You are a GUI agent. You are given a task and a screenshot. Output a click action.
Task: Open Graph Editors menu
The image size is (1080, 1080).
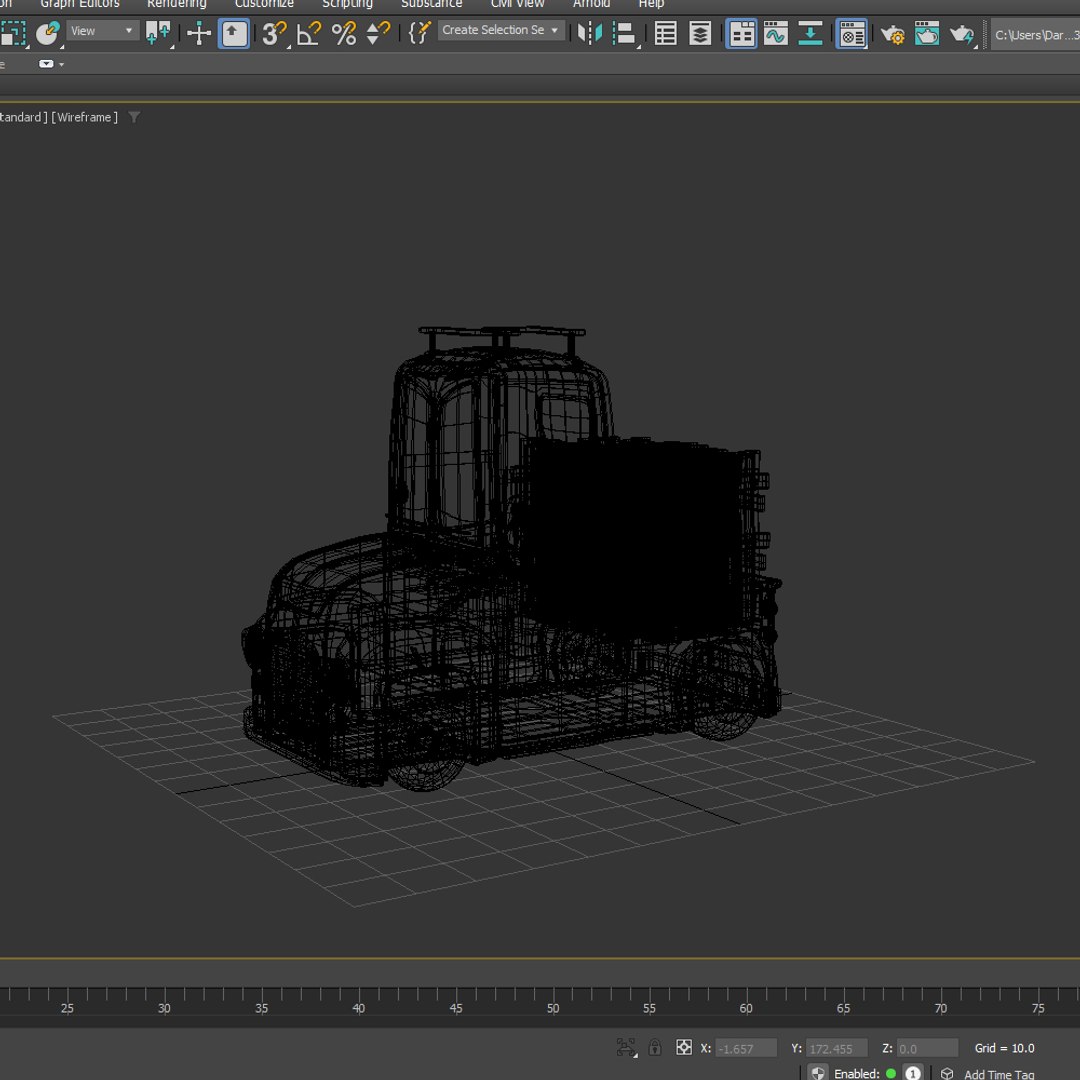tap(80, 4)
